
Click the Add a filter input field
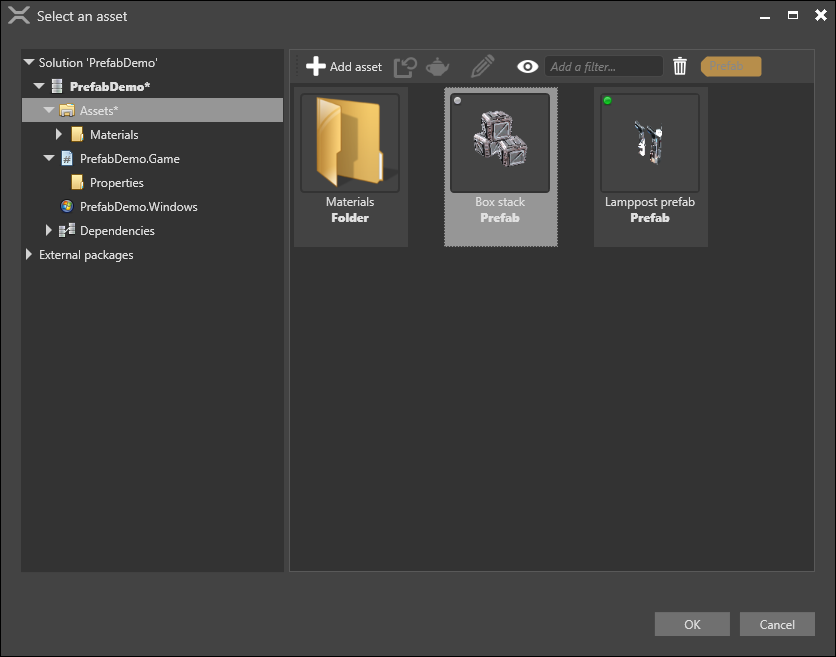point(603,65)
